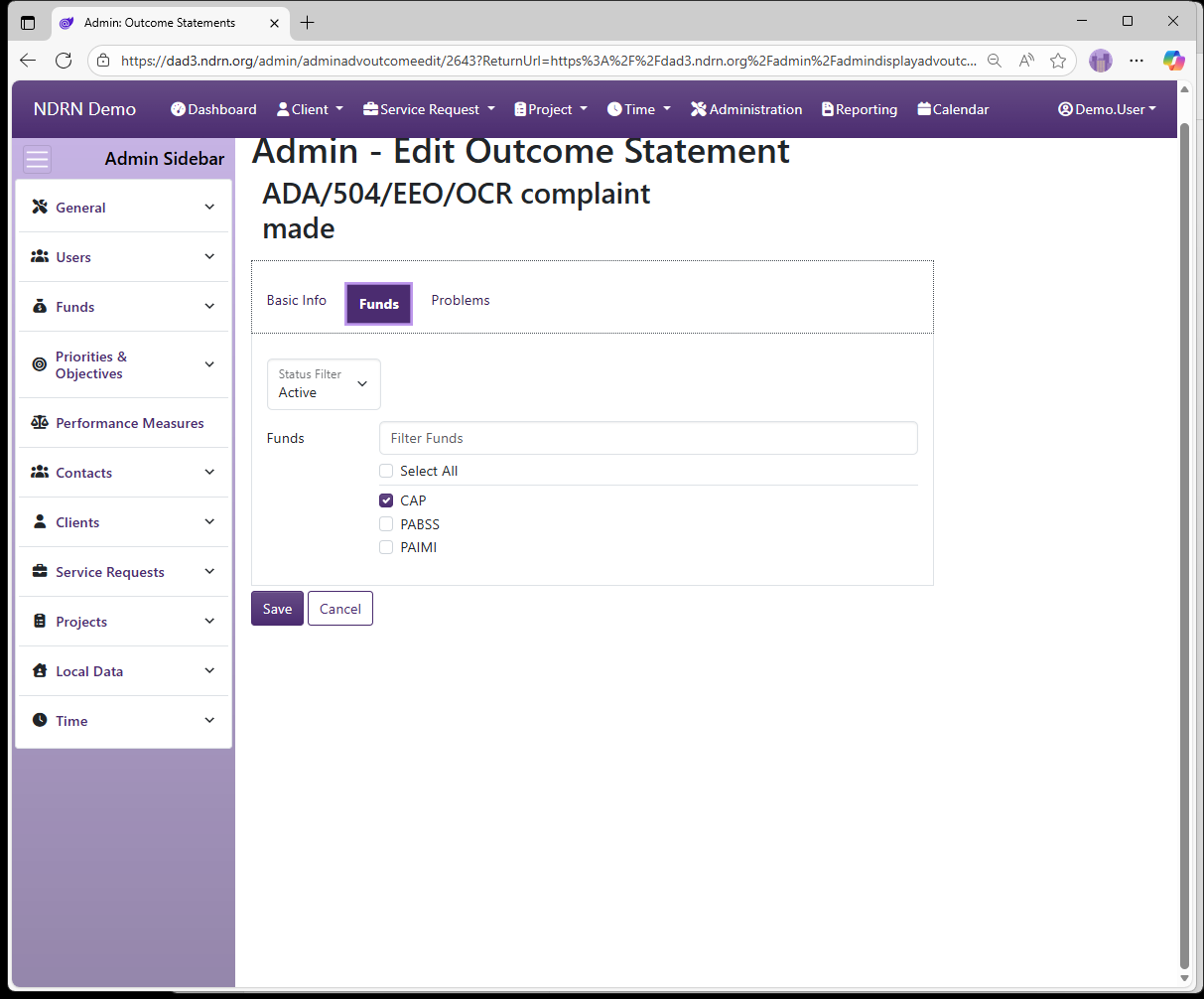This screenshot has height=999, width=1204.
Task: Click the Projects clipboard icon
Action: tap(40, 621)
